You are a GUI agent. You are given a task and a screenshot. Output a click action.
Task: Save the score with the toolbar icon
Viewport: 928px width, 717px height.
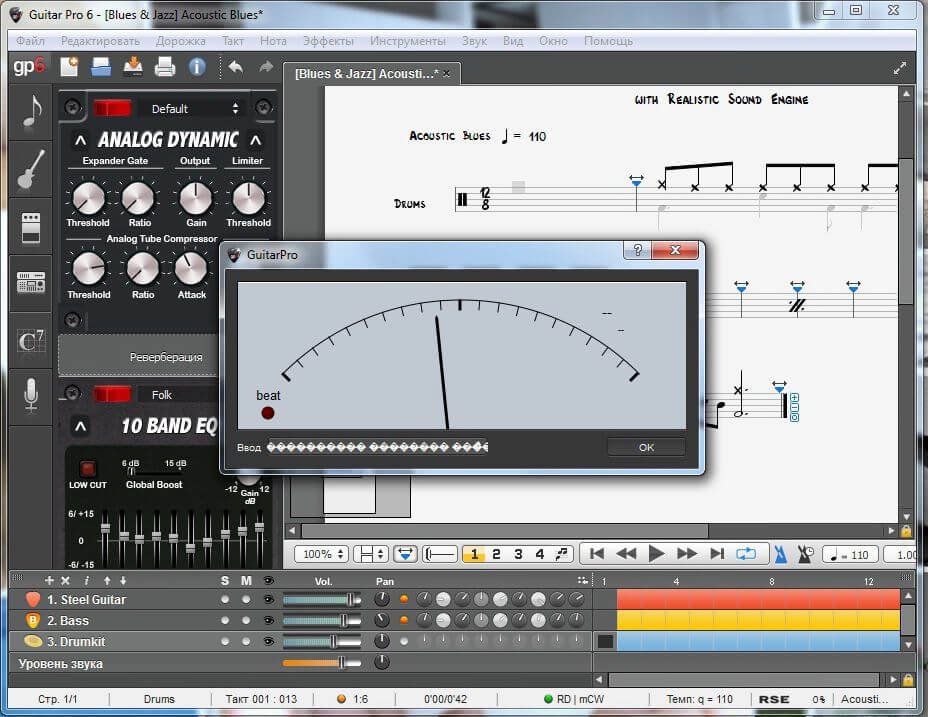pos(133,67)
